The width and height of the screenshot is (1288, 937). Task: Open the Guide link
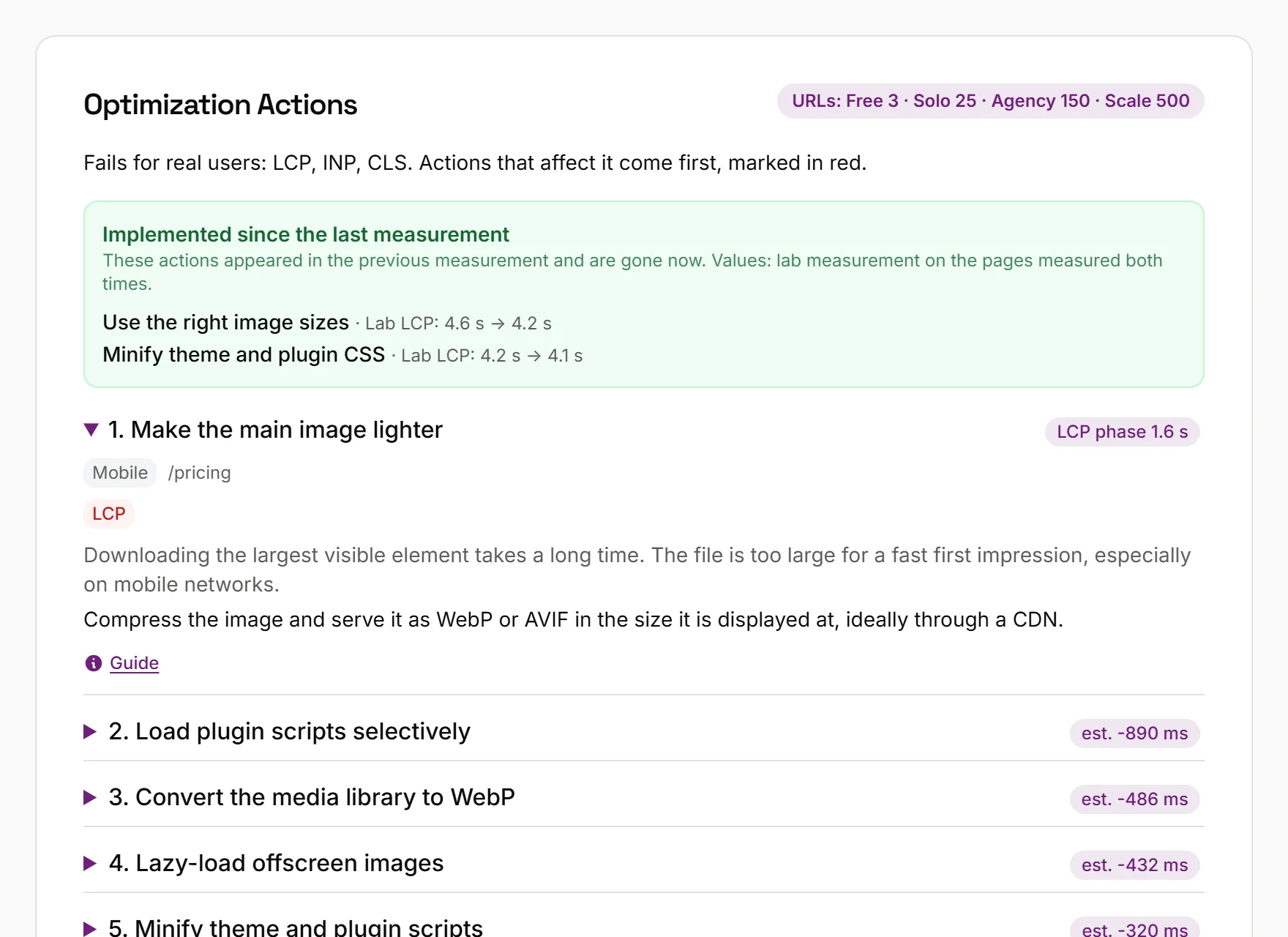pos(134,662)
